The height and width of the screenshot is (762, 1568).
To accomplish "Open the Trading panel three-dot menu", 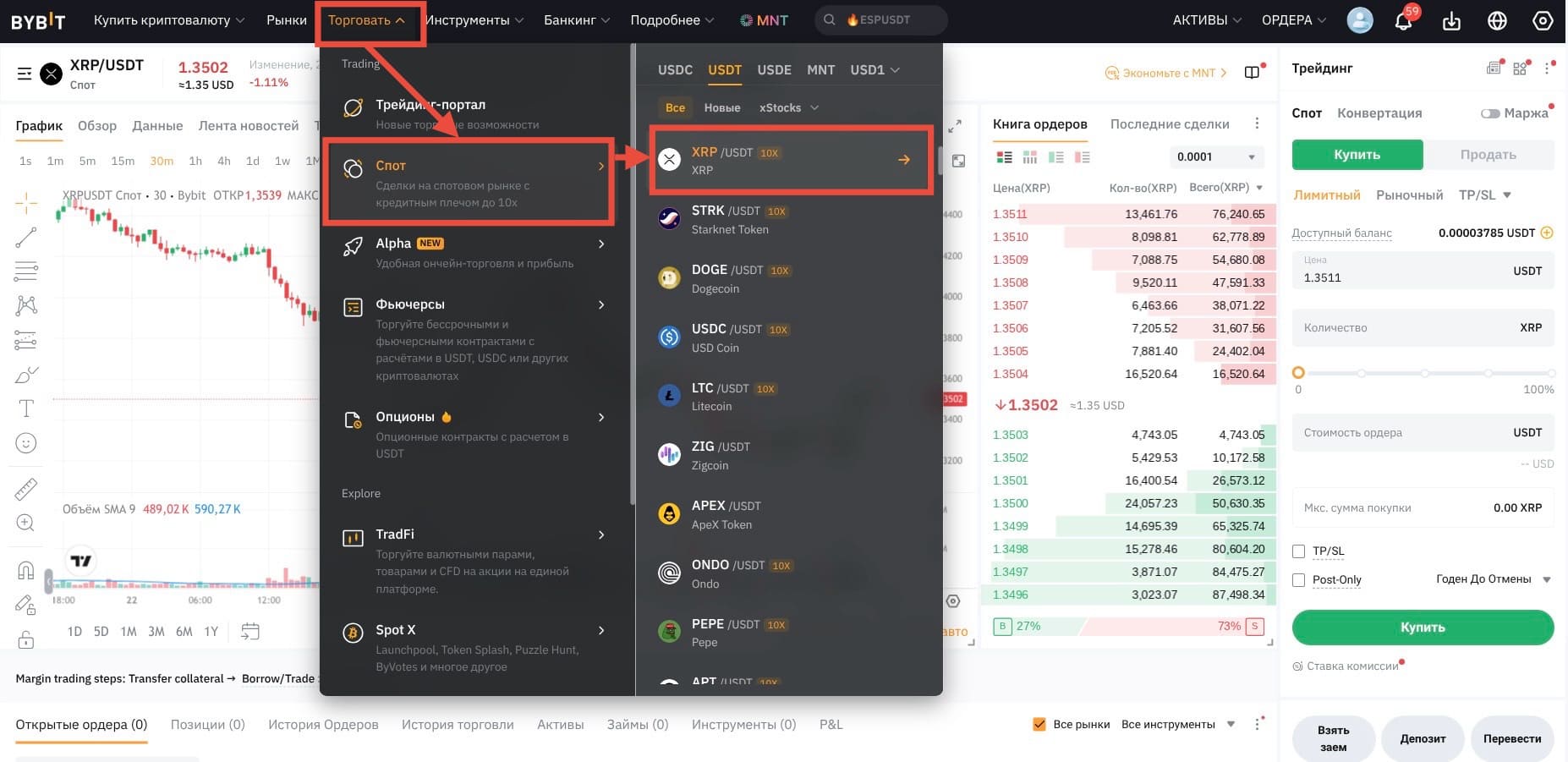I will coord(1547,69).
